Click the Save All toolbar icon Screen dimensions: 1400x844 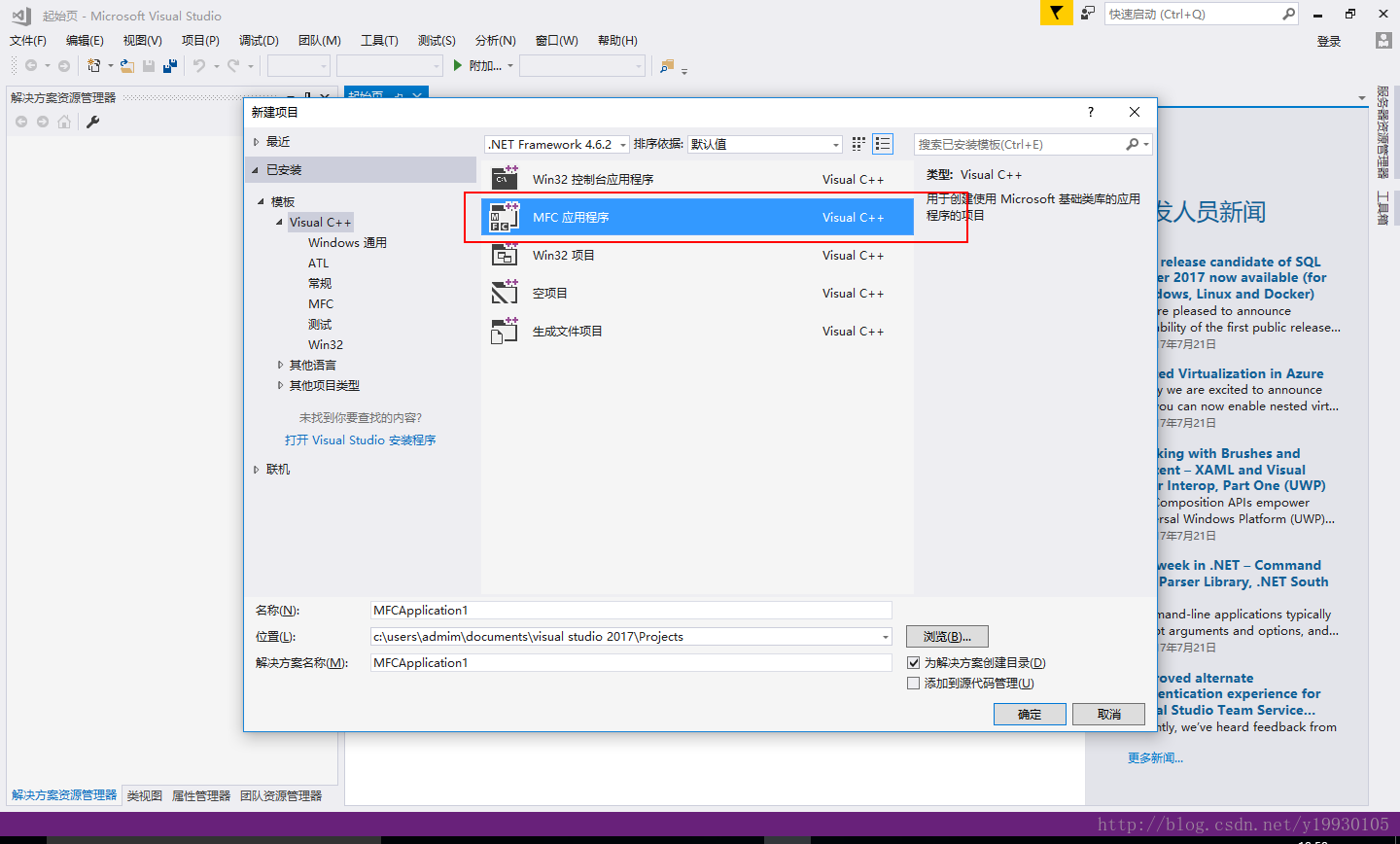(x=170, y=66)
